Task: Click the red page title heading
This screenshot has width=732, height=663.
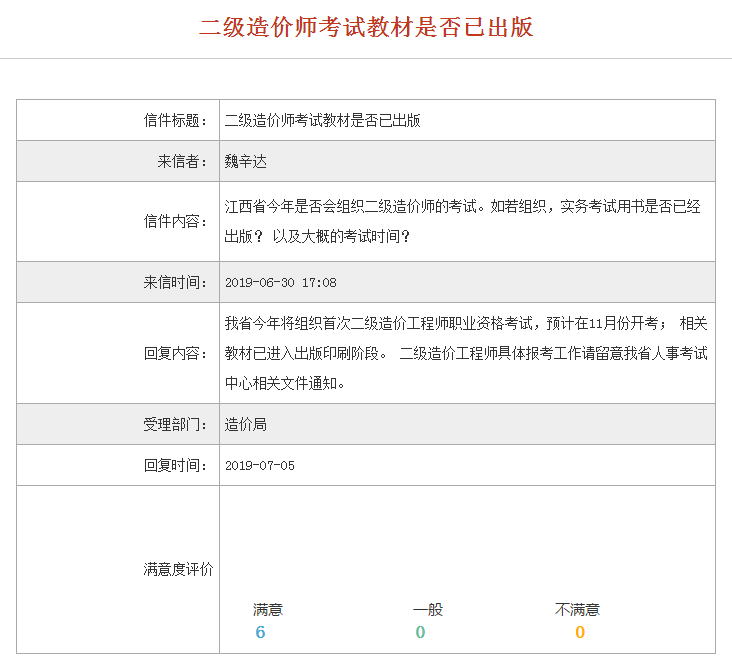Action: click(x=366, y=27)
